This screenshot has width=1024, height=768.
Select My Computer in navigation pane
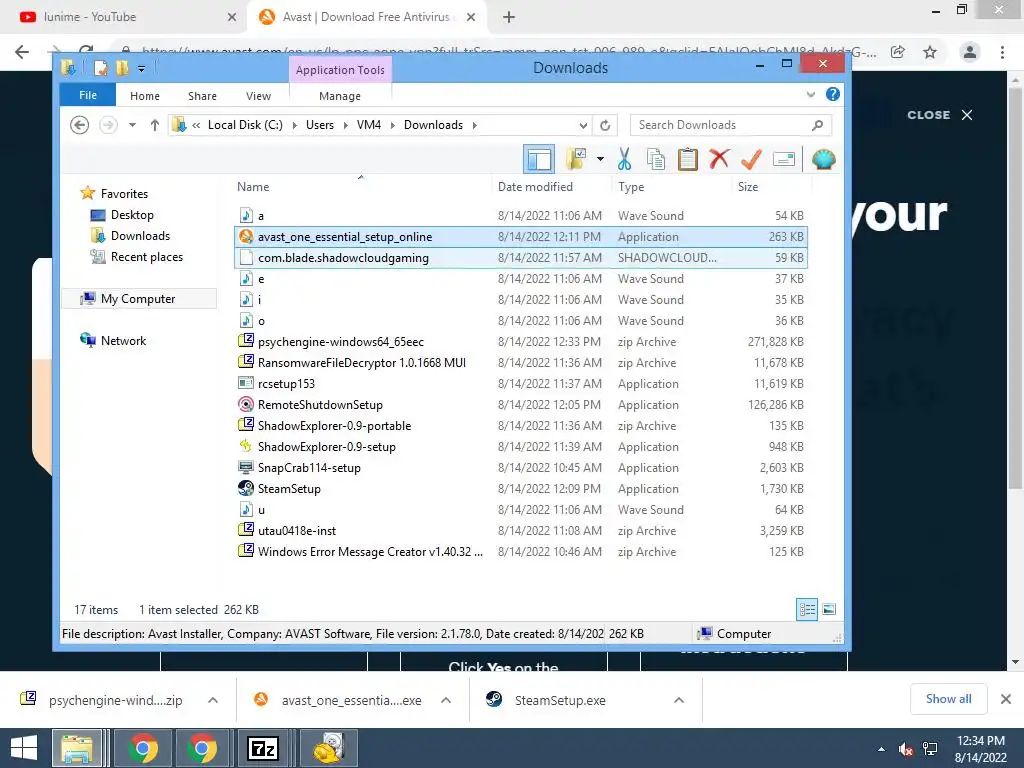tap(138, 298)
